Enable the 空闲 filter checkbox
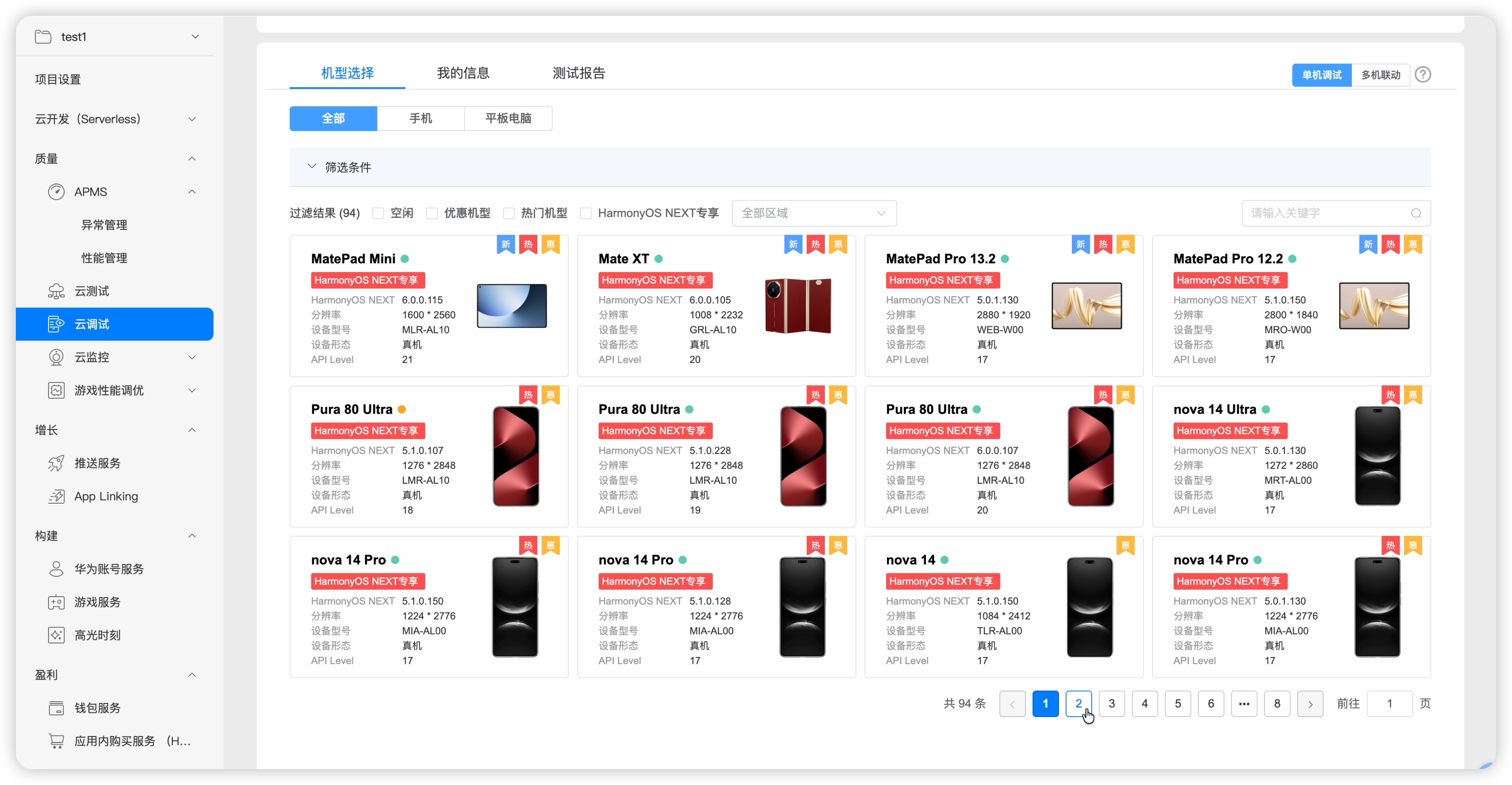This screenshot has height=785, width=1512. point(378,213)
